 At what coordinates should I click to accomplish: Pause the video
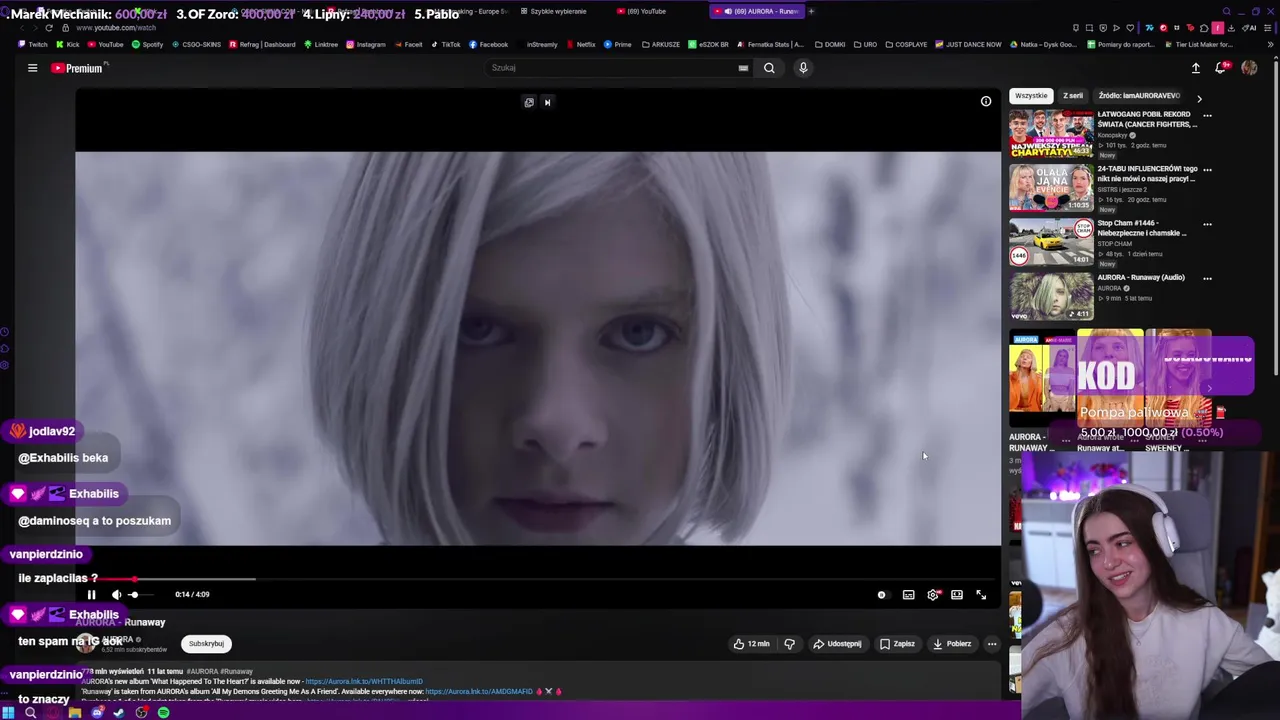click(91, 595)
